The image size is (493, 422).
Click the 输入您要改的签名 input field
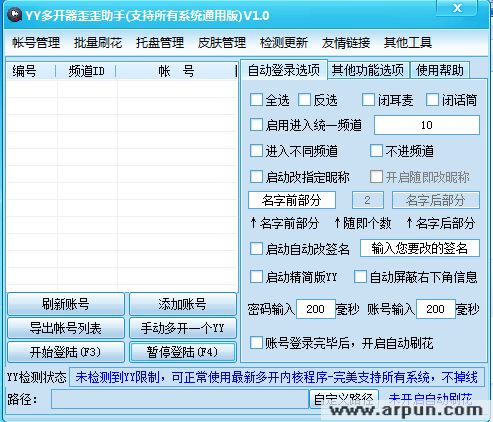point(420,248)
